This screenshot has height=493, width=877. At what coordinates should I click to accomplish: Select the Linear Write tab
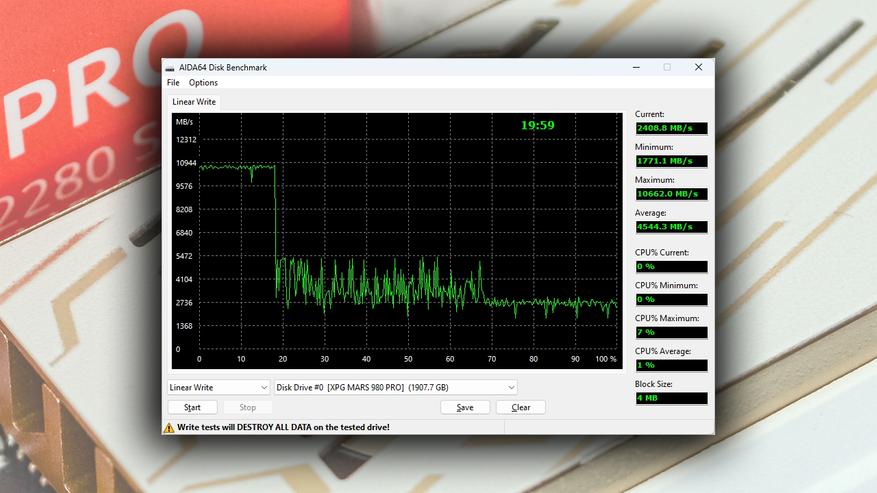194,102
